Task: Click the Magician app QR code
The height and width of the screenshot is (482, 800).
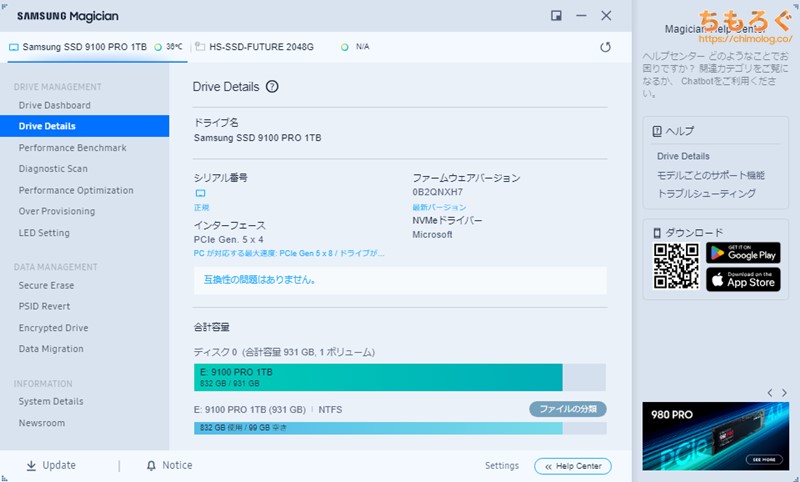Action: click(x=676, y=266)
